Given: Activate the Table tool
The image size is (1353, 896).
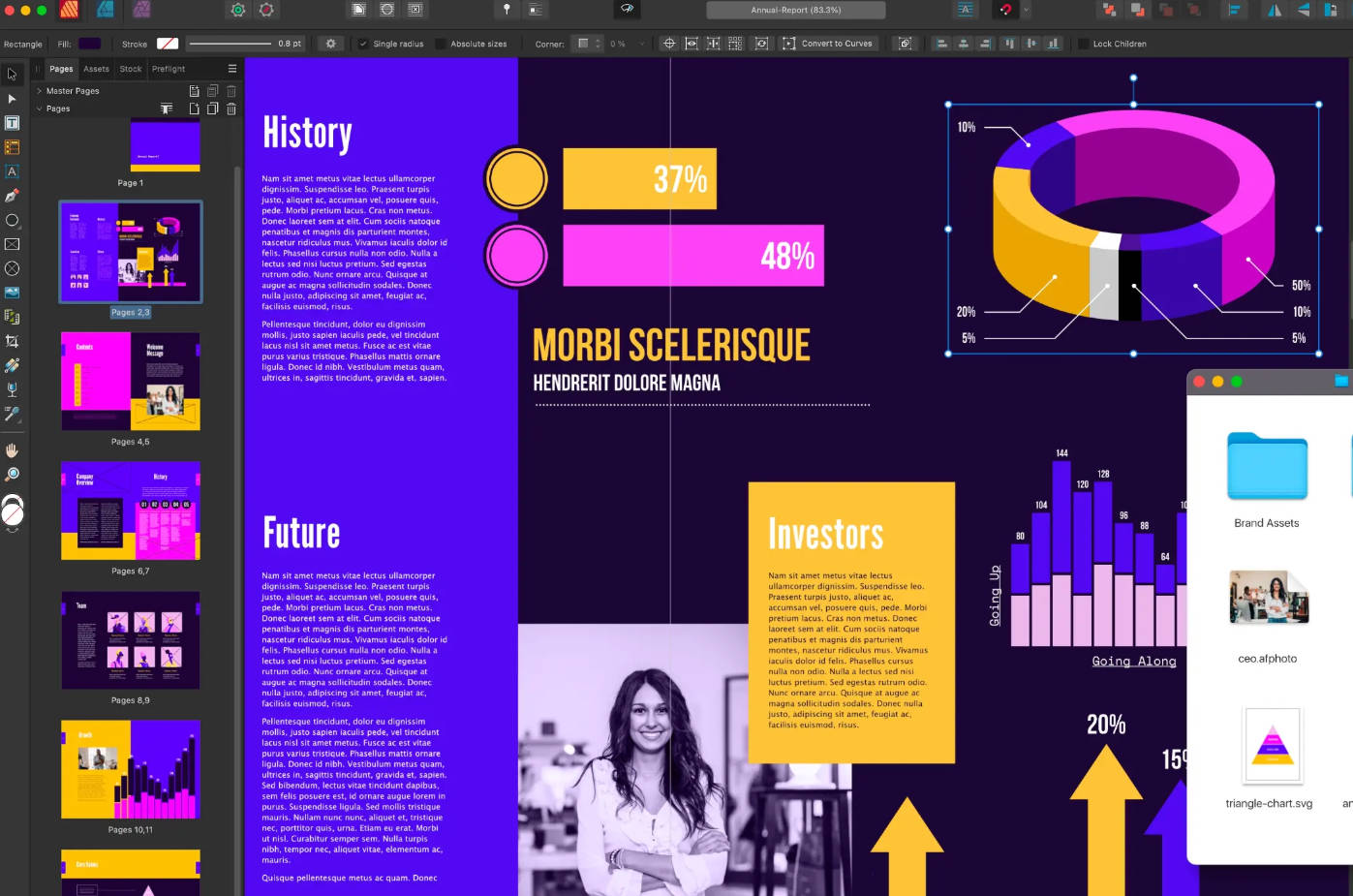Looking at the screenshot, I should tap(12, 146).
